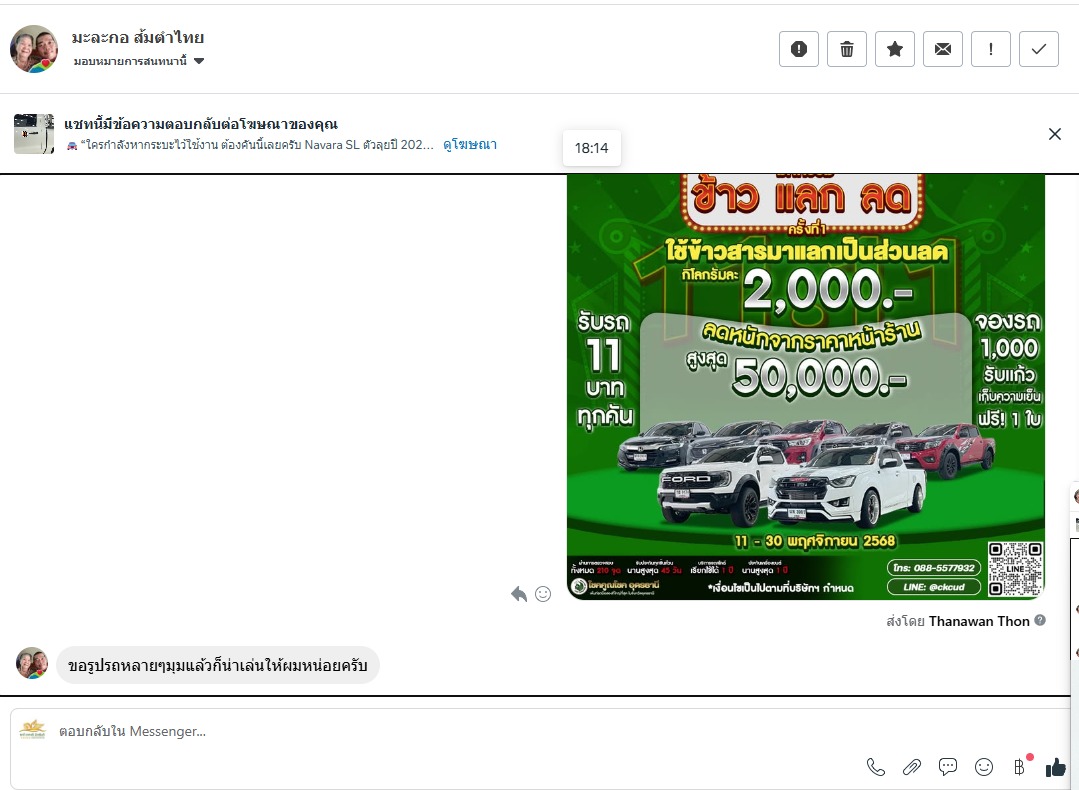The height and width of the screenshot is (790, 1079).
Task: Delete conversation using trash icon
Action: [x=846, y=49]
